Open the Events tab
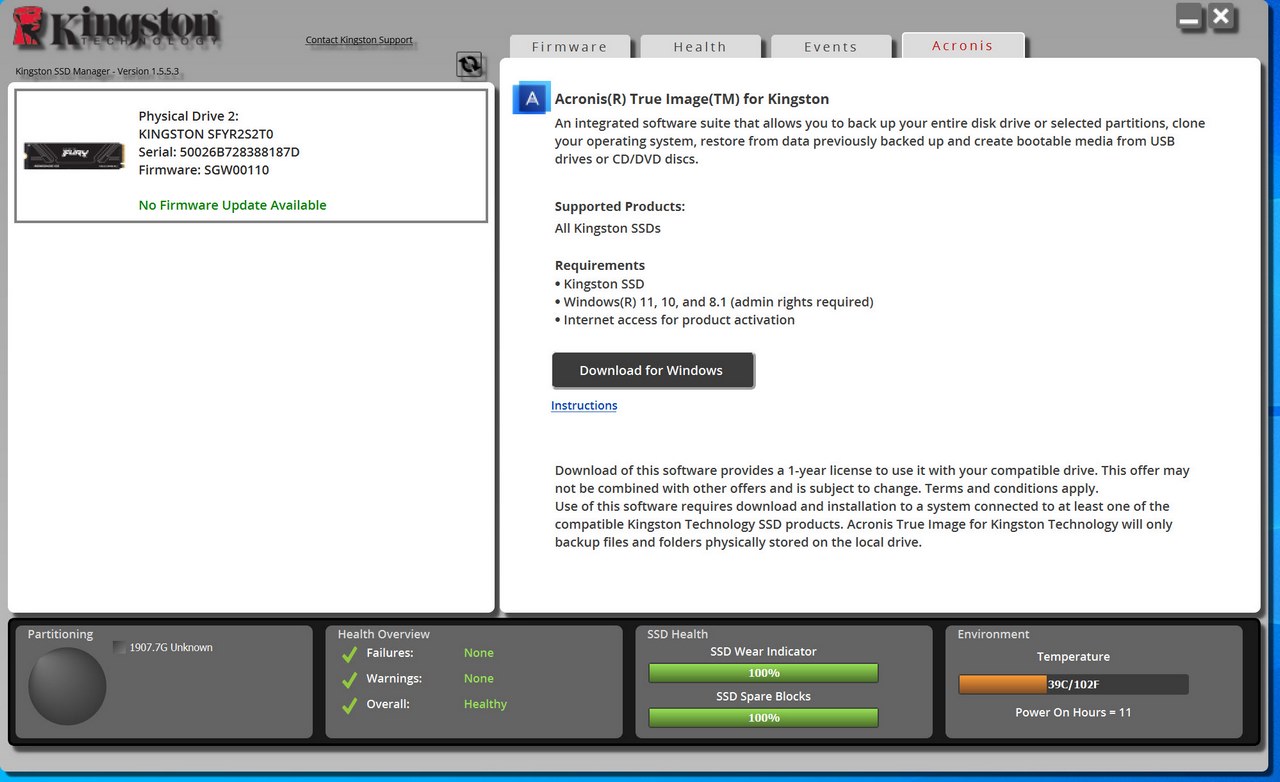1280x782 pixels. (x=831, y=47)
